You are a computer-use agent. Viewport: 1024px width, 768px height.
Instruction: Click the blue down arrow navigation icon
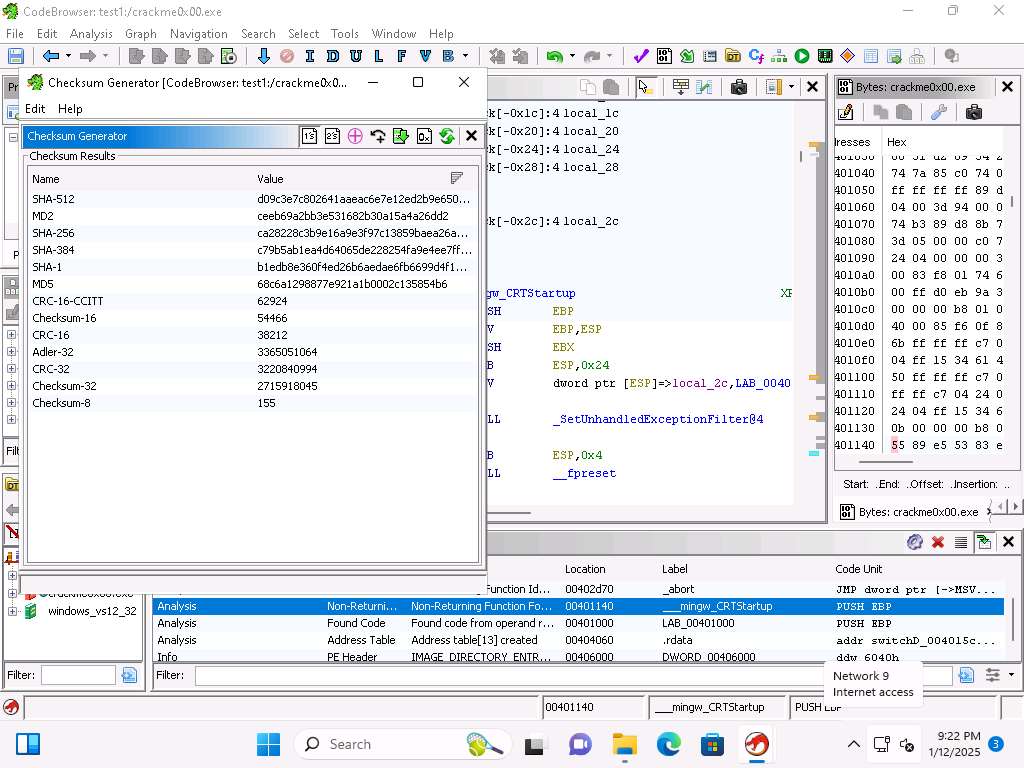pyautogui.click(x=264, y=57)
